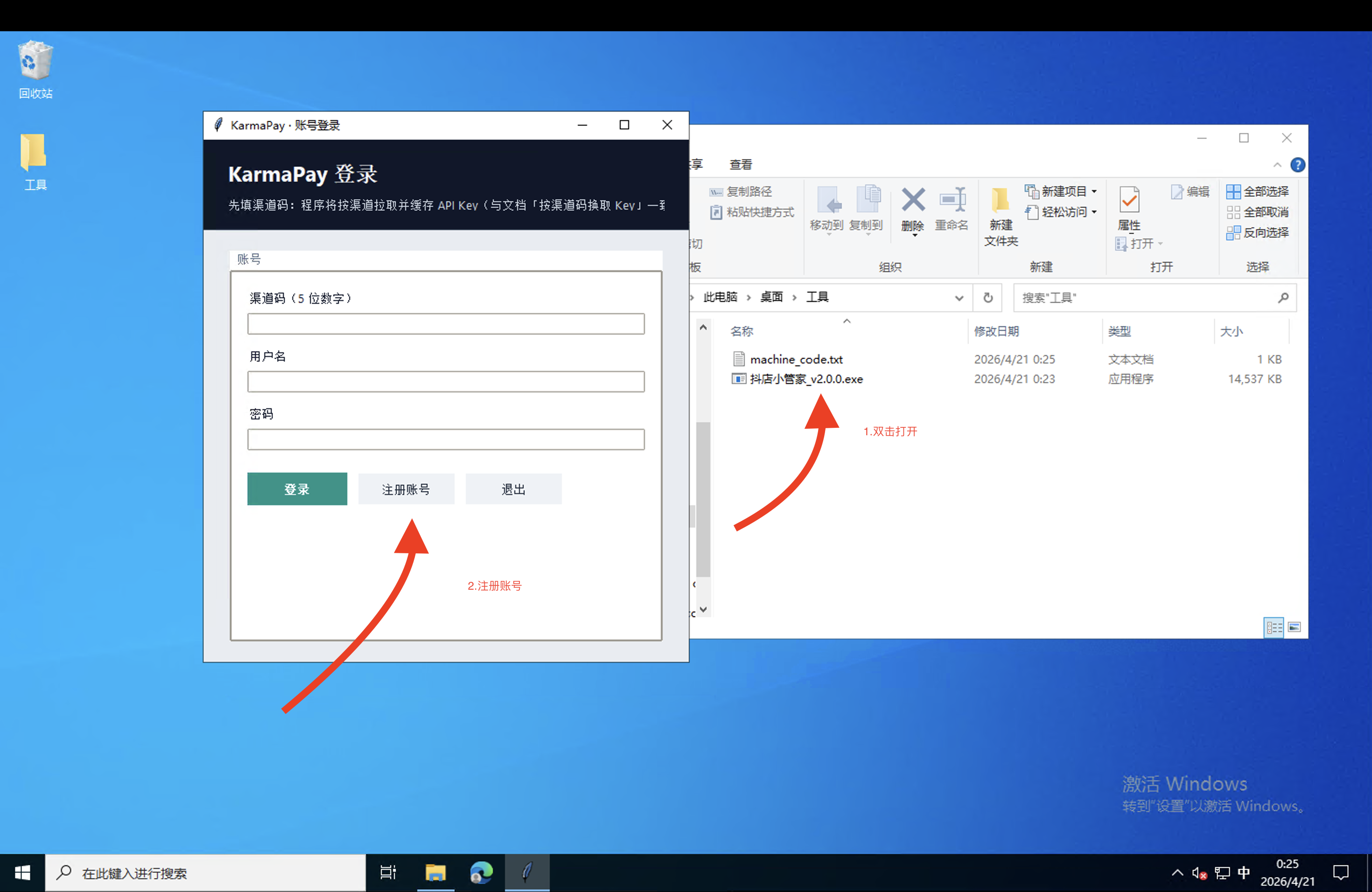Screen dimensions: 1372x892
Task: Click the Explorer refresh icon
Action: click(x=987, y=298)
